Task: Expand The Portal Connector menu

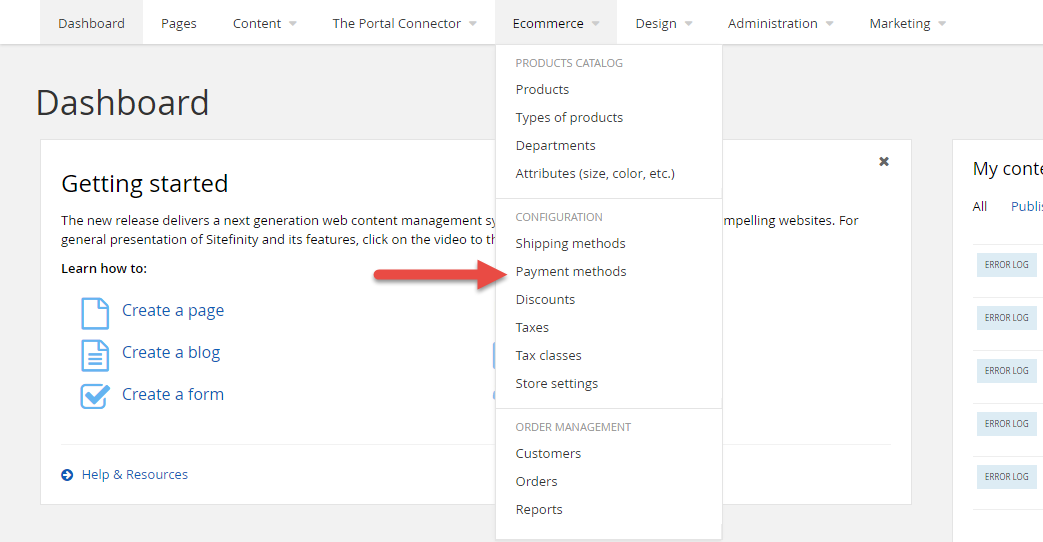Action: point(404,23)
